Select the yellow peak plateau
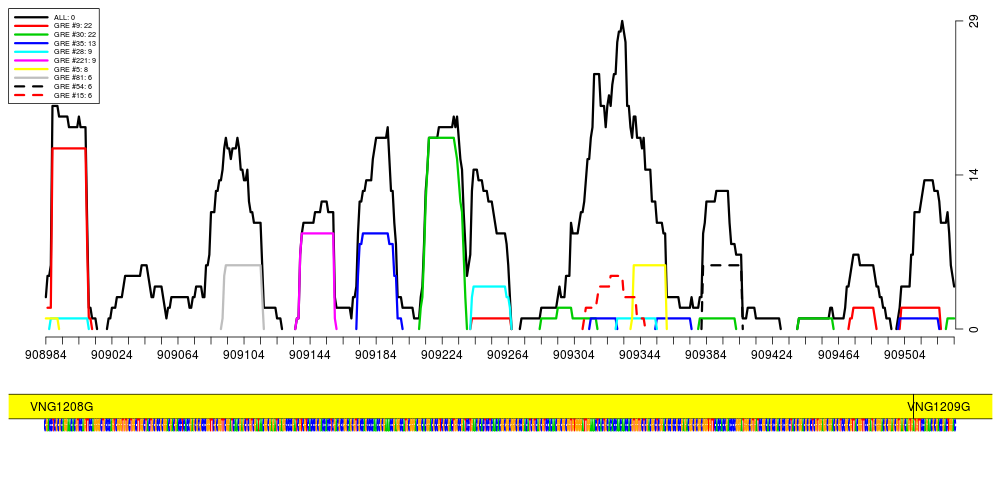Viewport: 1000px width, 500px height. pyautogui.click(x=649, y=266)
